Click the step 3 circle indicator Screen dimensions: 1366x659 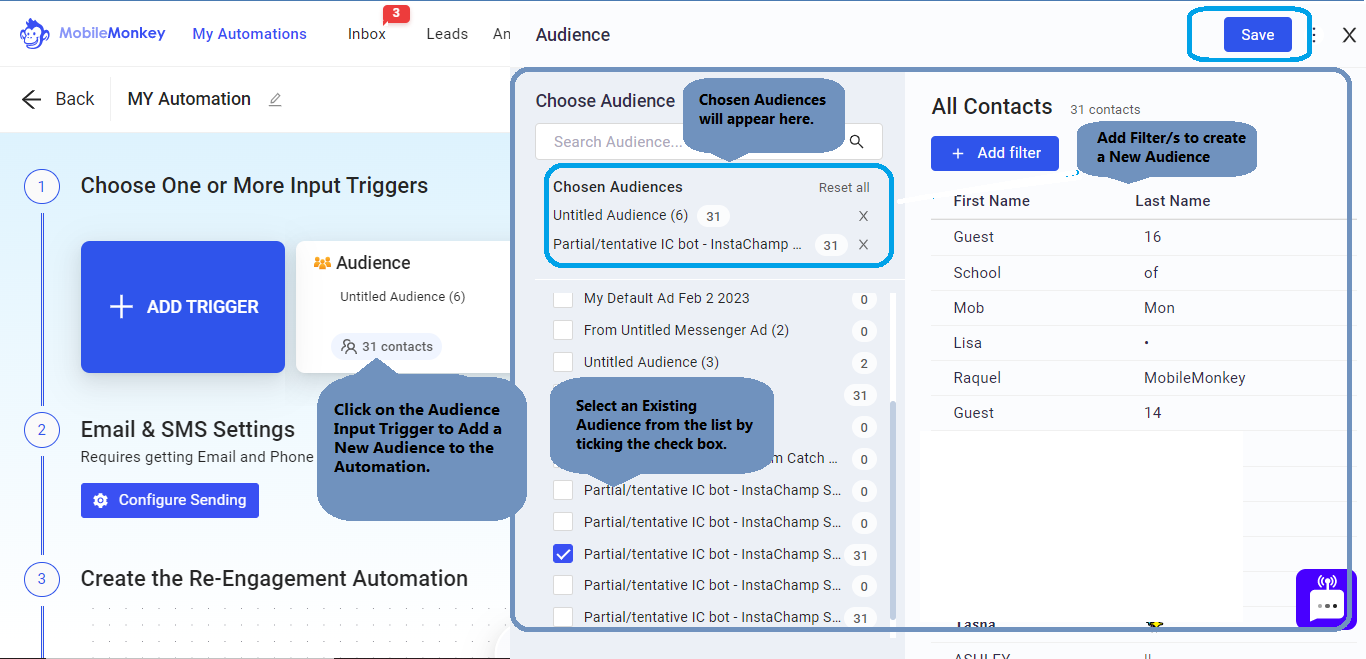41,579
